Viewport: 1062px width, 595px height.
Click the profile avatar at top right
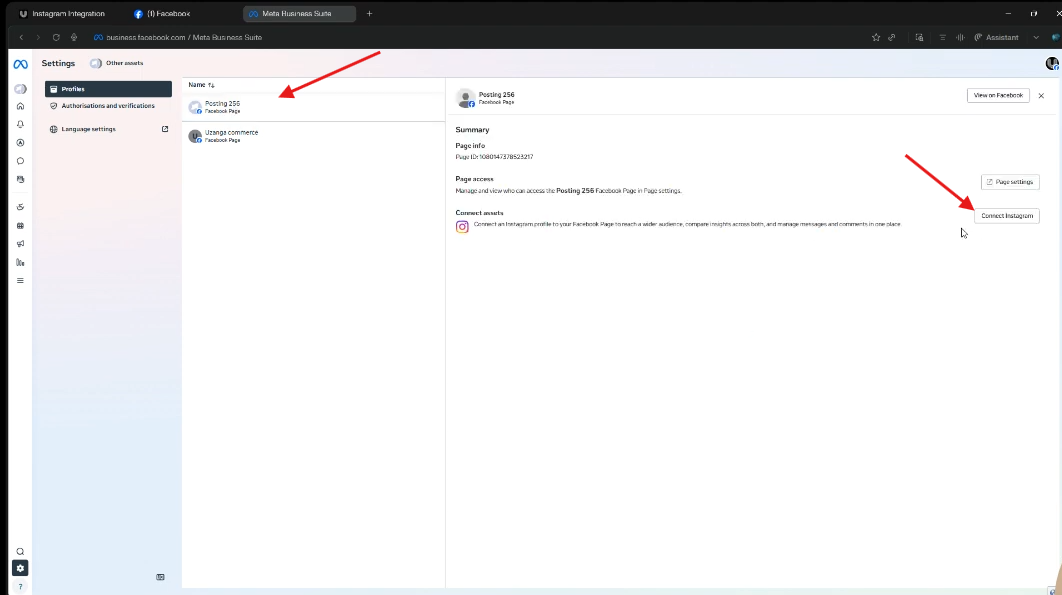1052,63
